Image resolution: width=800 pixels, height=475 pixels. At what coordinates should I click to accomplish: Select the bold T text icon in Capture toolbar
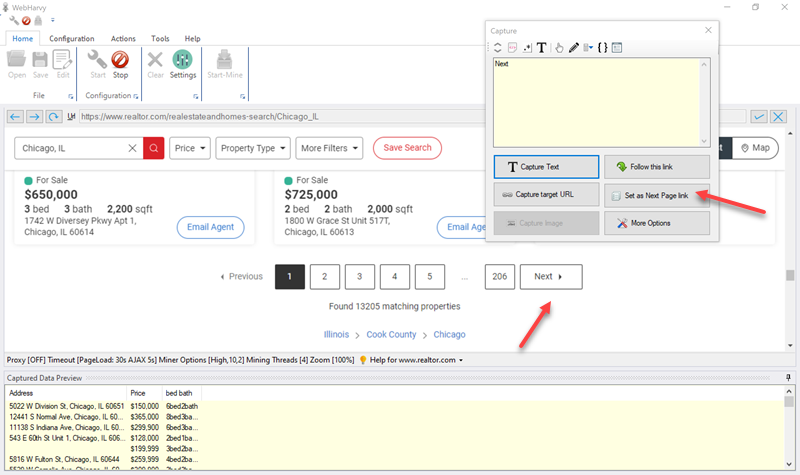[x=541, y=47]
